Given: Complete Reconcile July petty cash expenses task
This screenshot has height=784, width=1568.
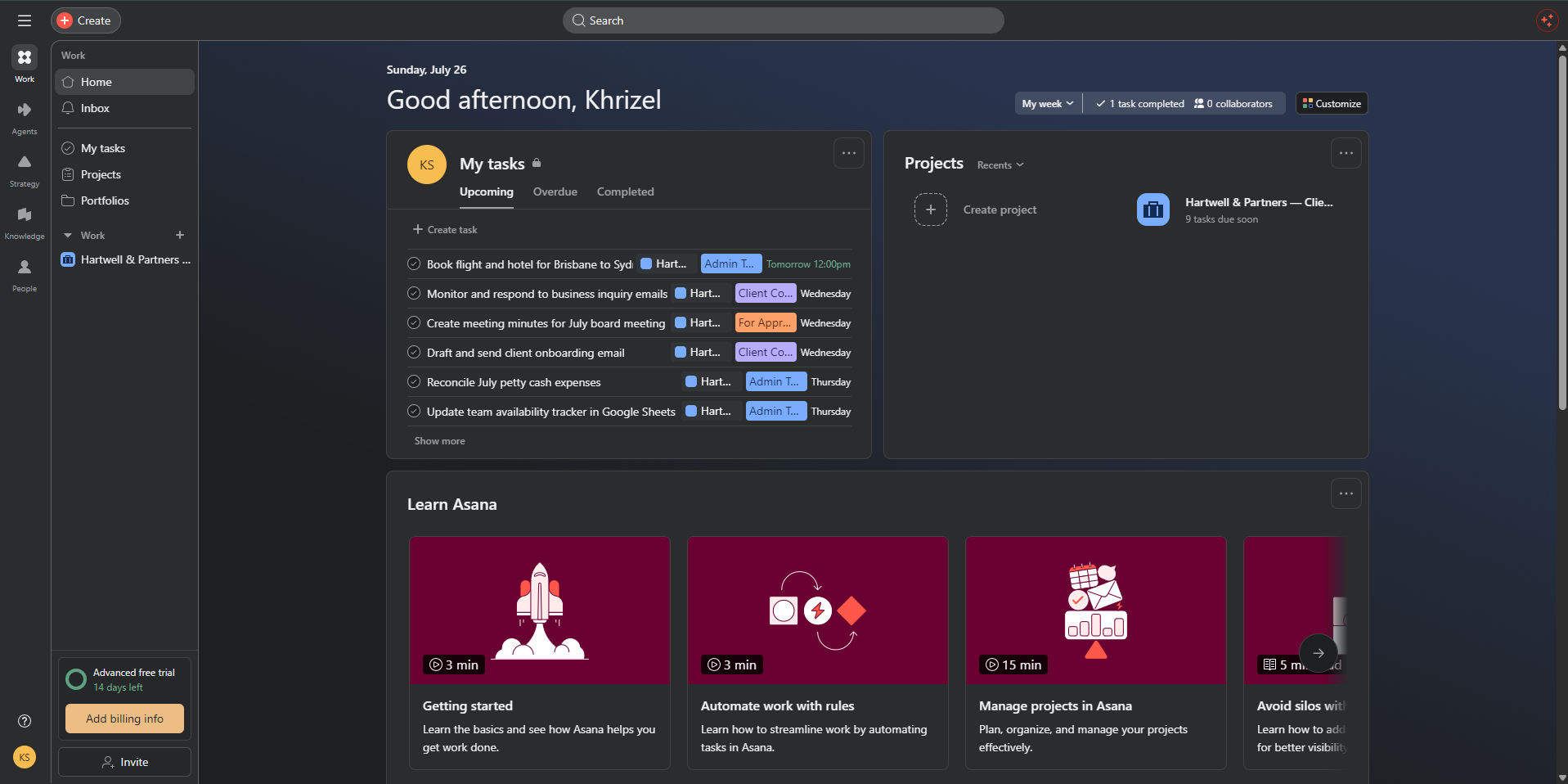Looking at the screenshot, I should pos(414,381).
